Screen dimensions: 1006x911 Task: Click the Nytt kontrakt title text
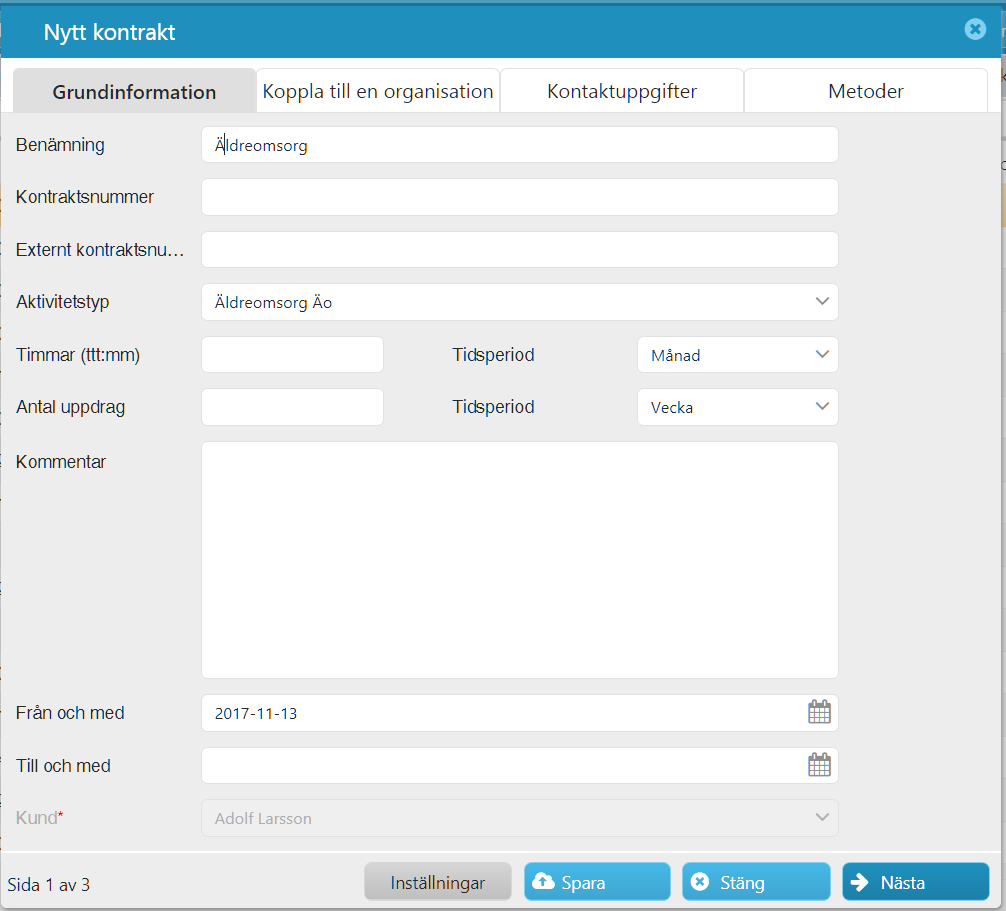109,32
